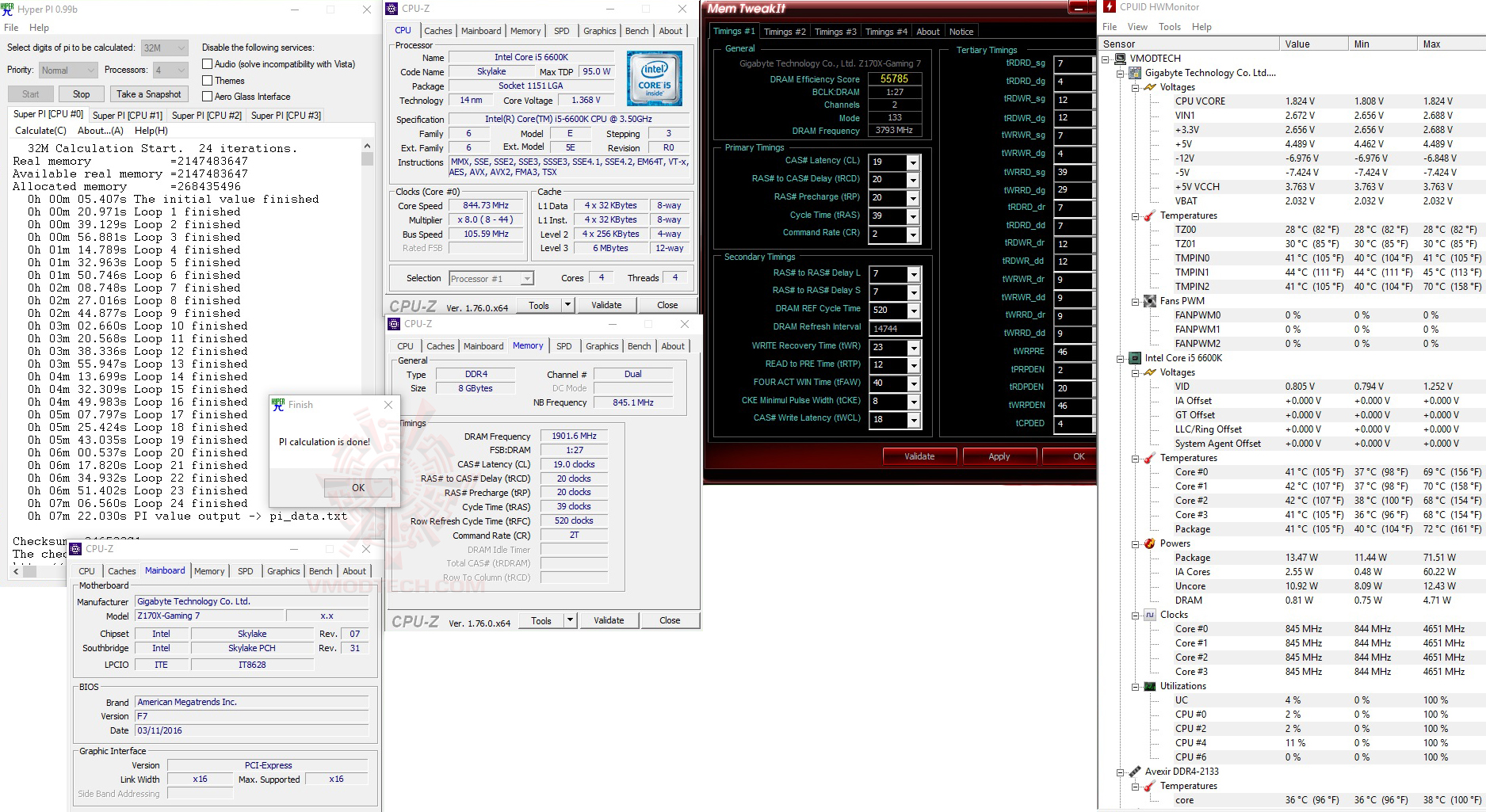Open the Graphics tab in CPU-Z Mainboard window
Viewport: 1486px width, 812px height.
pos(284,571)
